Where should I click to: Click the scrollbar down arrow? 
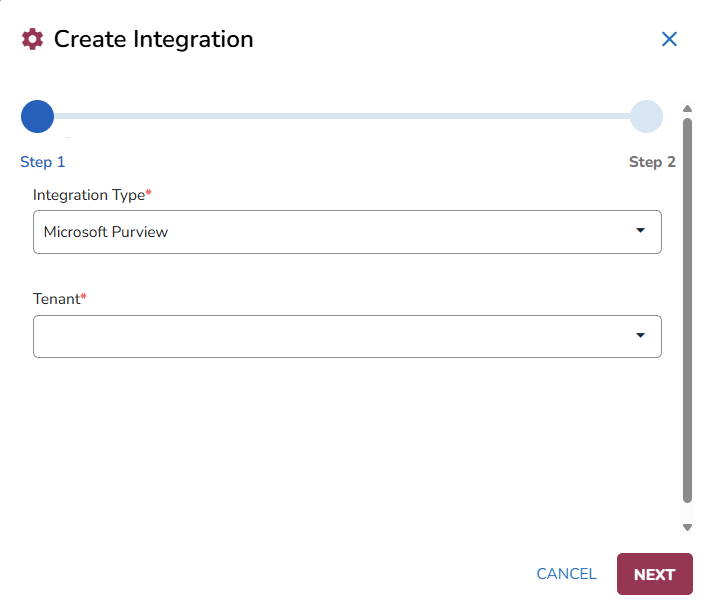[687, 527]
